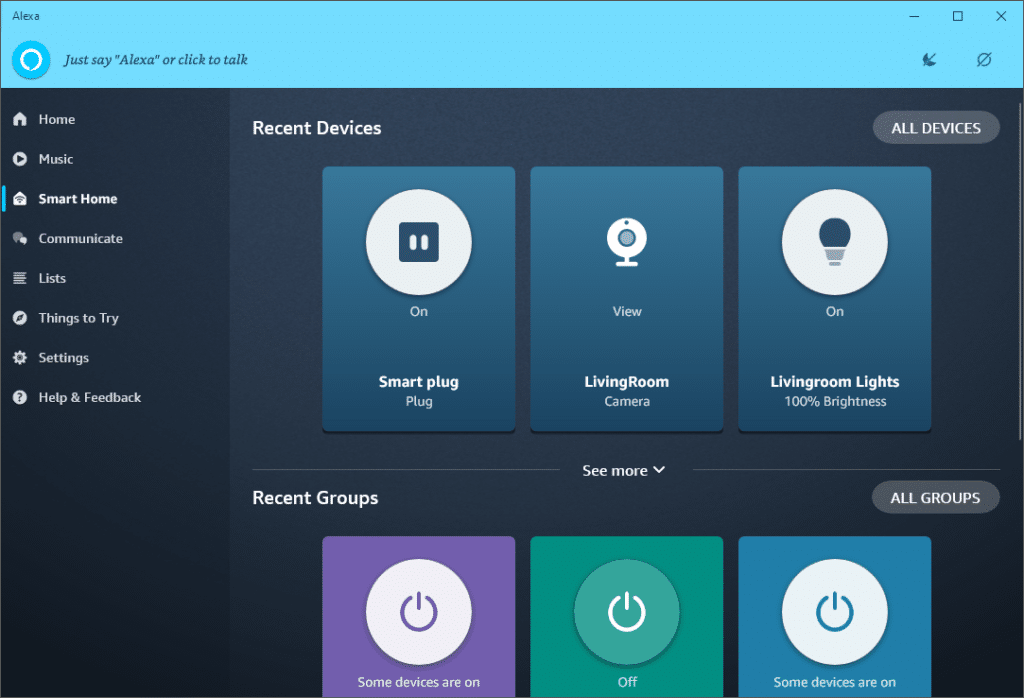The image size is (1024, 698).
Task: Toggle the purple group power button
Action: click(419, 612)
